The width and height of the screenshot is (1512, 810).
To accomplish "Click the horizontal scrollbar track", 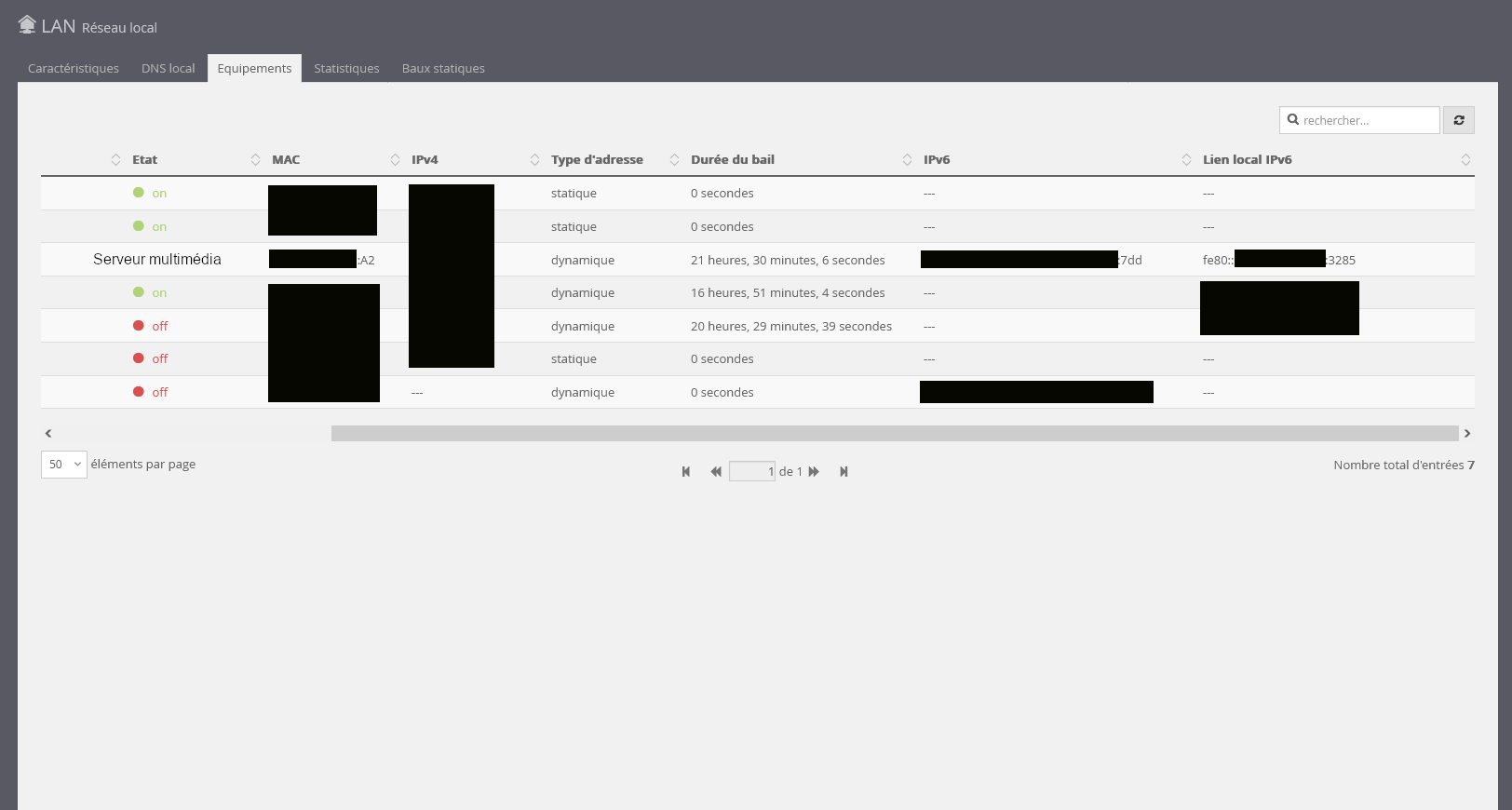I will click(894, 433).
